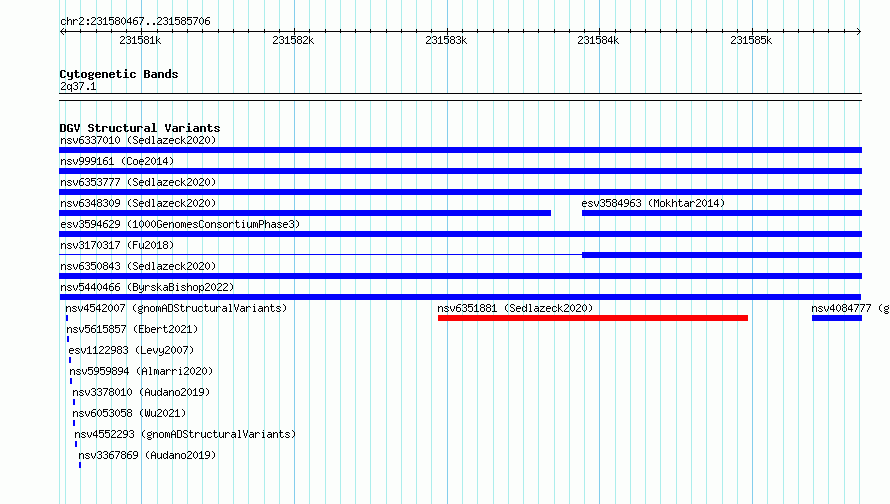Click the 231584k ruler position
This screenshot has height=504, width=890.
click(598, 40)
